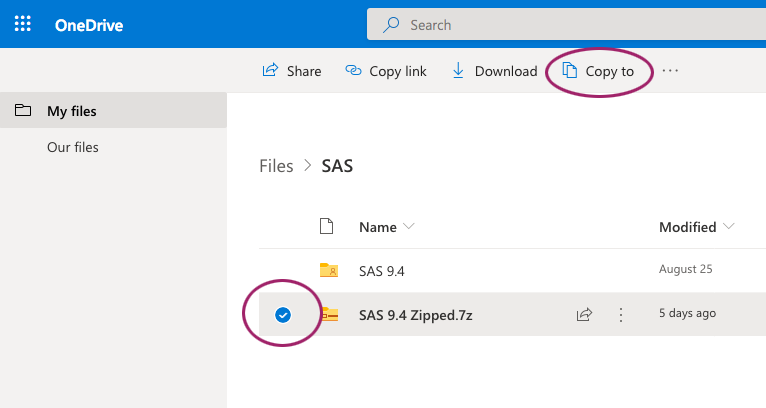Expand the Name column sort dropdown
Screen dimensions: 766x408
pos(408,227)
